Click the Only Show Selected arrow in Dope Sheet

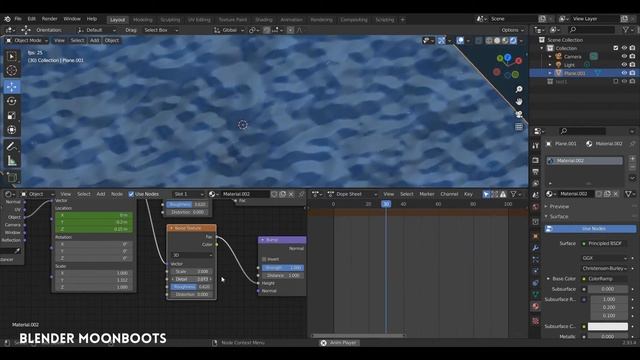[x=486, y=194]
